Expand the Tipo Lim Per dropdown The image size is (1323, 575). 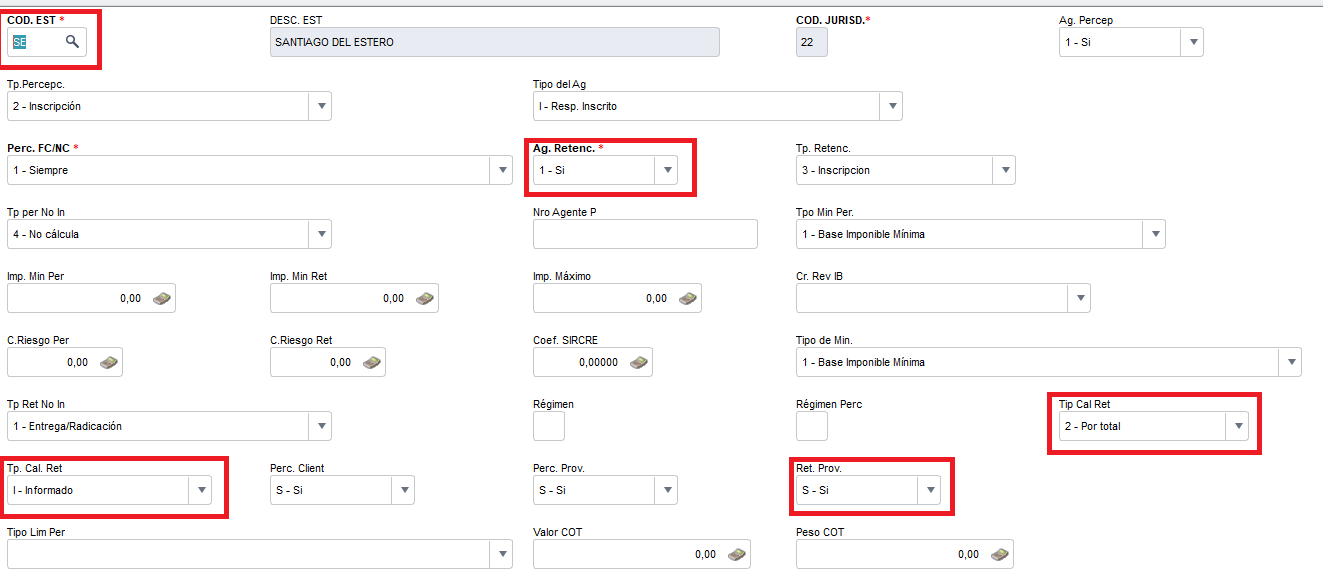pyautogui.click(x=501, y=554)
